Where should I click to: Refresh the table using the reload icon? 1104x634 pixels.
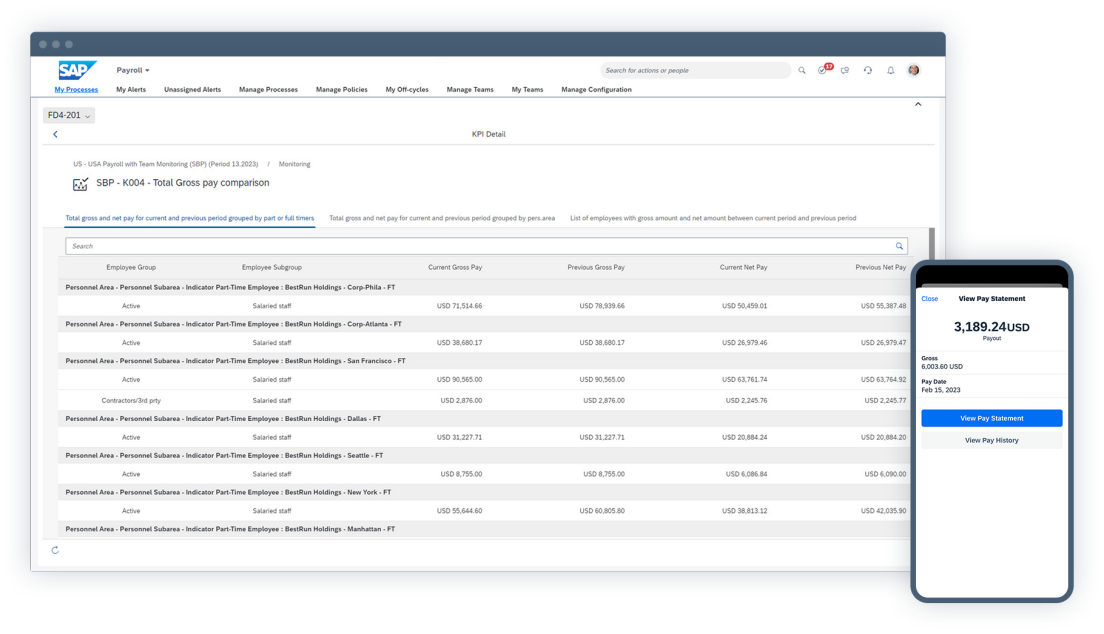coord(55,549)
